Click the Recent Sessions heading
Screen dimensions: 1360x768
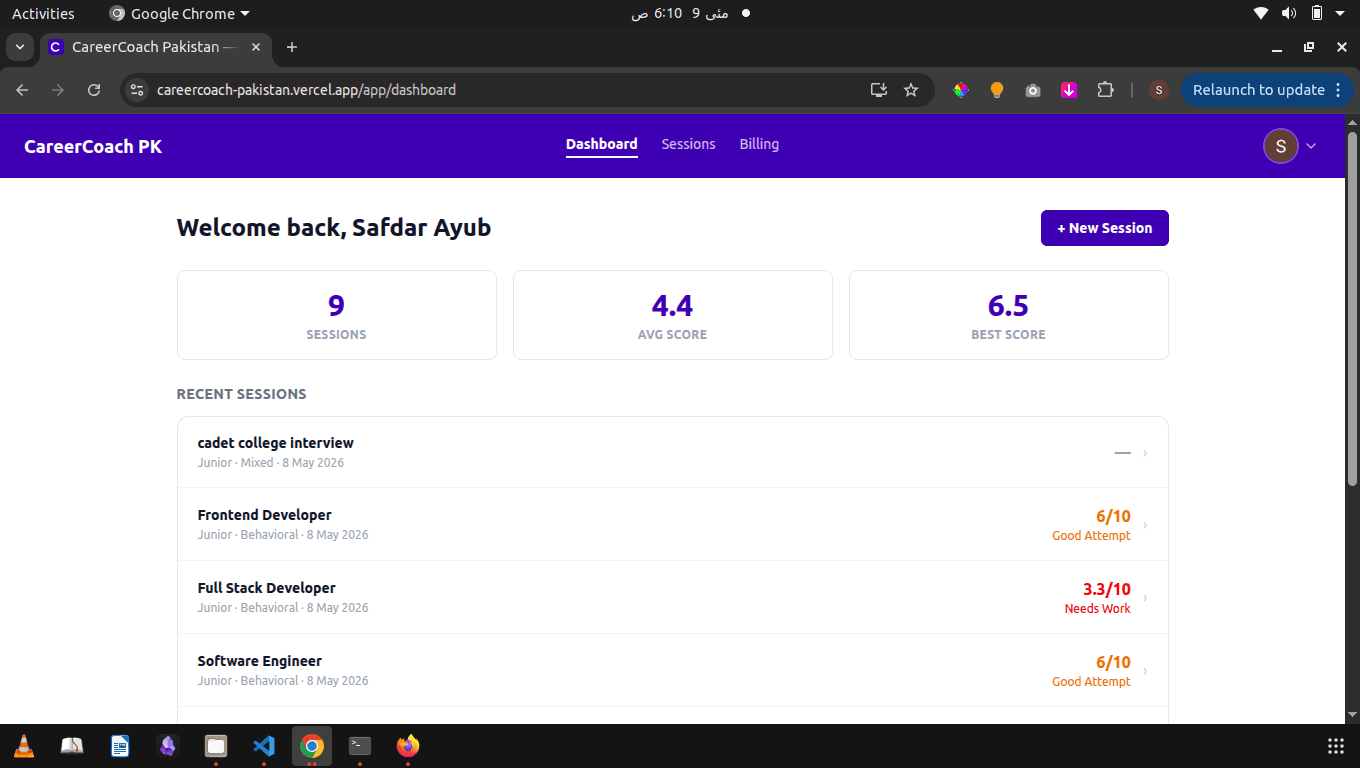coord(242,394)
